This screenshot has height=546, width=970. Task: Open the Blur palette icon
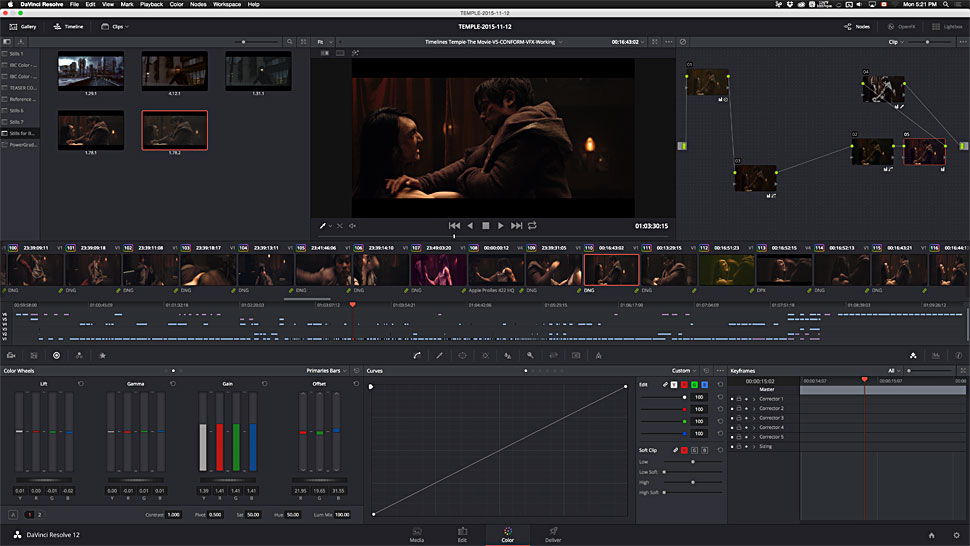[508, 356]
